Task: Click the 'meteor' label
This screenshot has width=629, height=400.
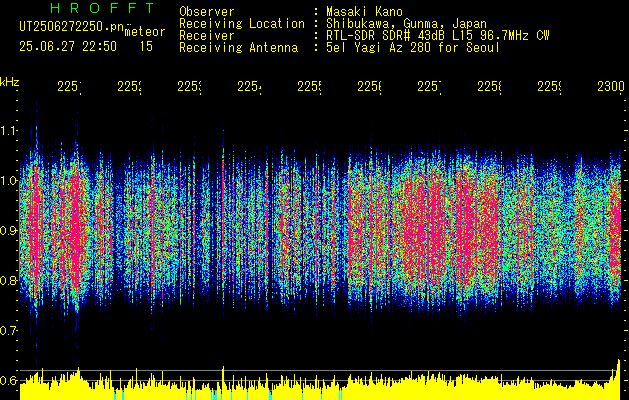Action: coord(145,32)
